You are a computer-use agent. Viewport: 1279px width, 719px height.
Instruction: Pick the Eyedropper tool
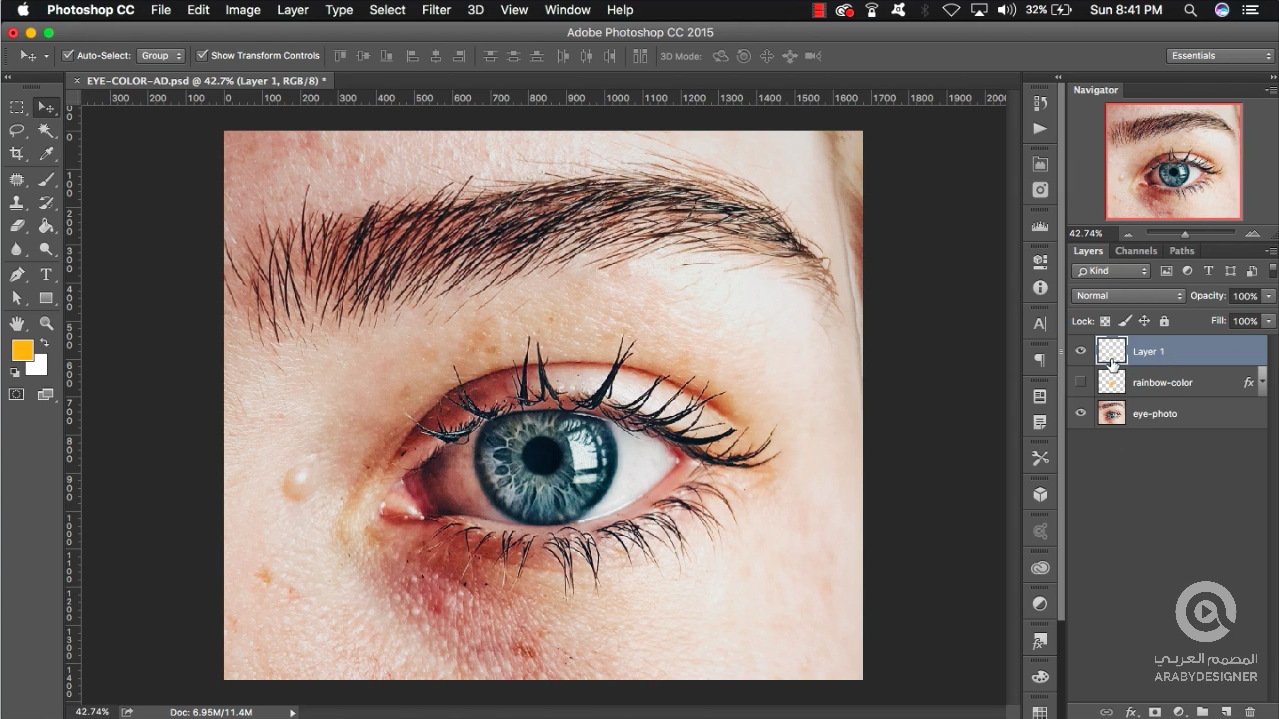(x=46, y=154)
